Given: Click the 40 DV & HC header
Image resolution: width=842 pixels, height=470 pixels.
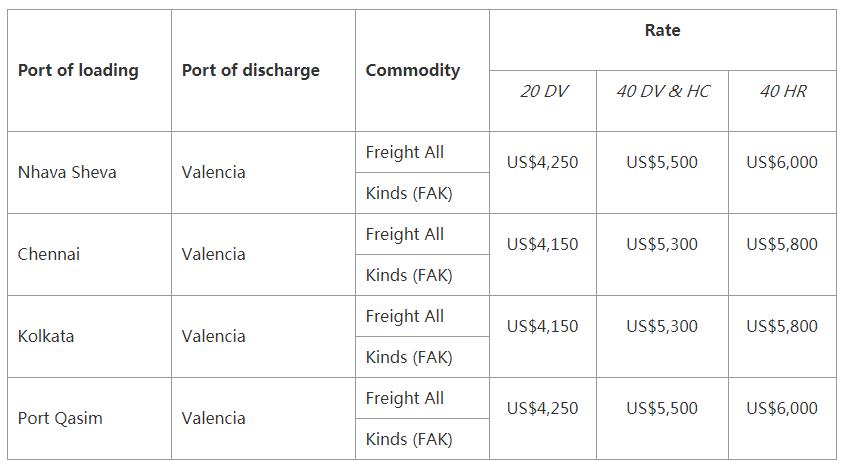Looking at the screenshot, I should click(662, 91).
